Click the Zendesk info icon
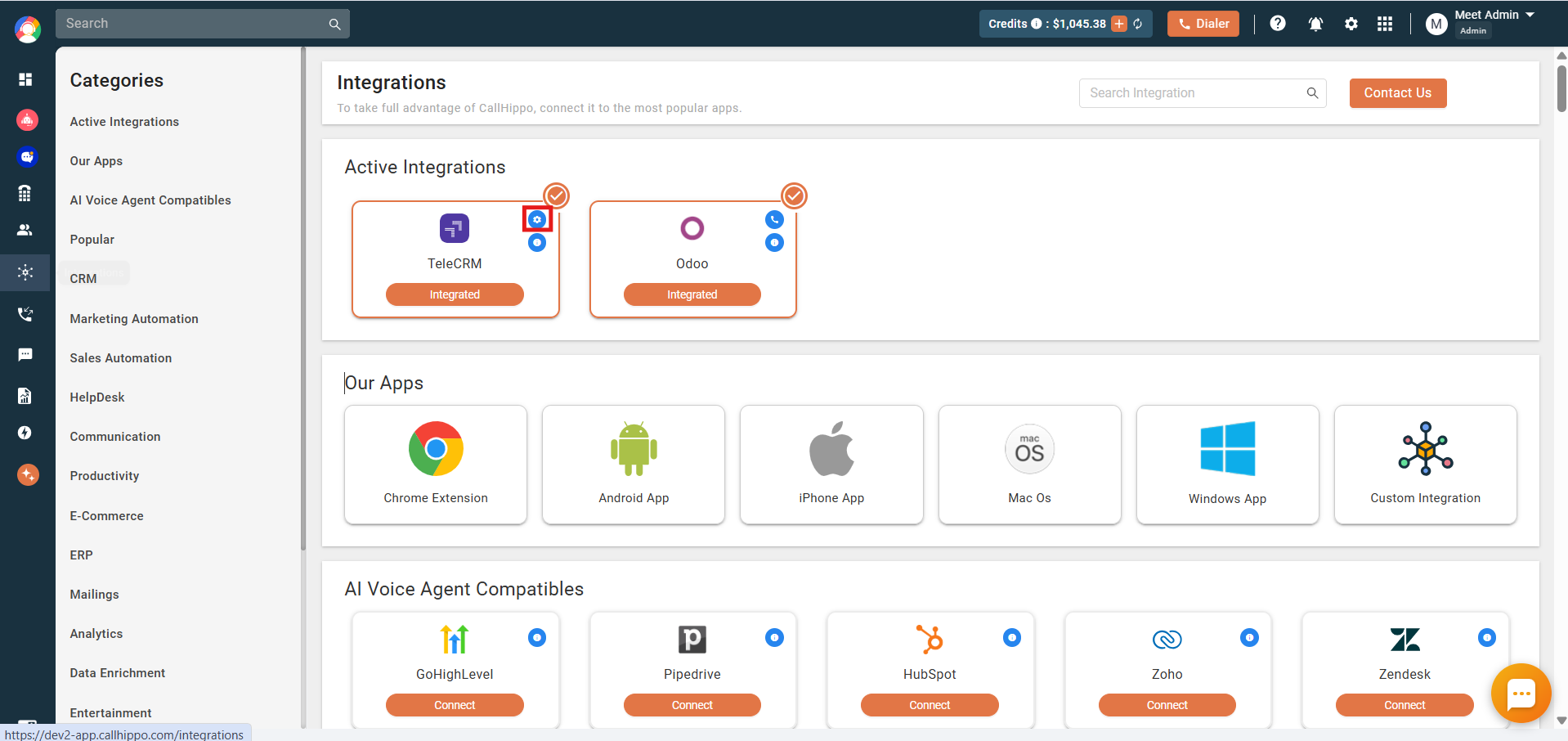Image resolution: width=1568 pixels, height=741 pixels. tap(1487, 638)
